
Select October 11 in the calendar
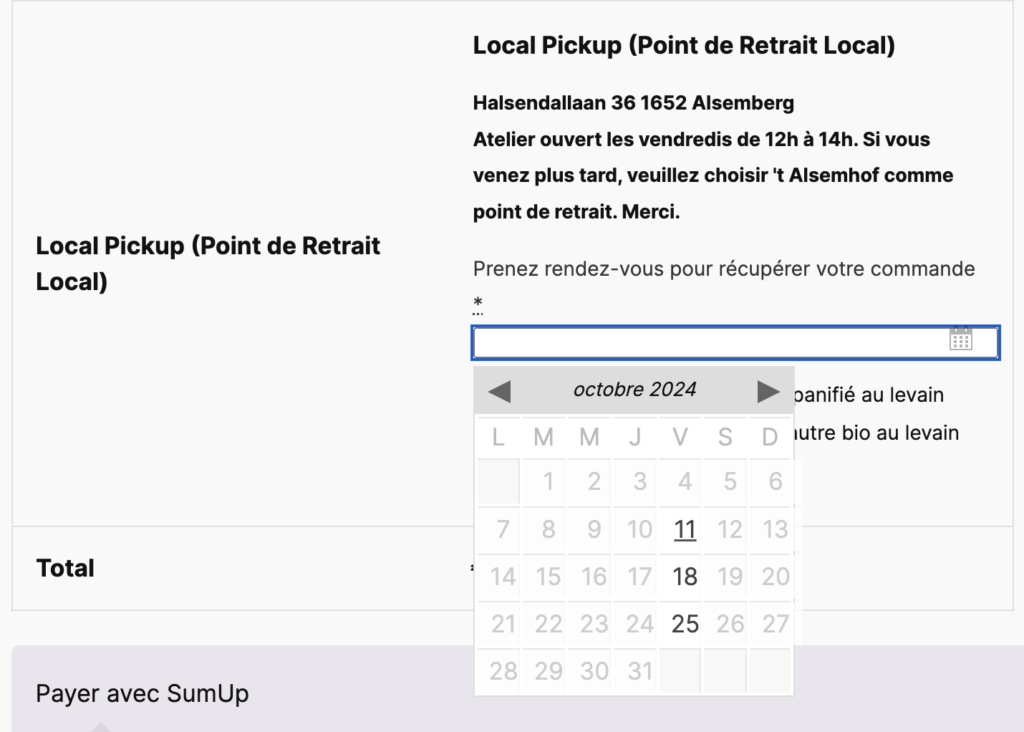(x=684, y=529)
